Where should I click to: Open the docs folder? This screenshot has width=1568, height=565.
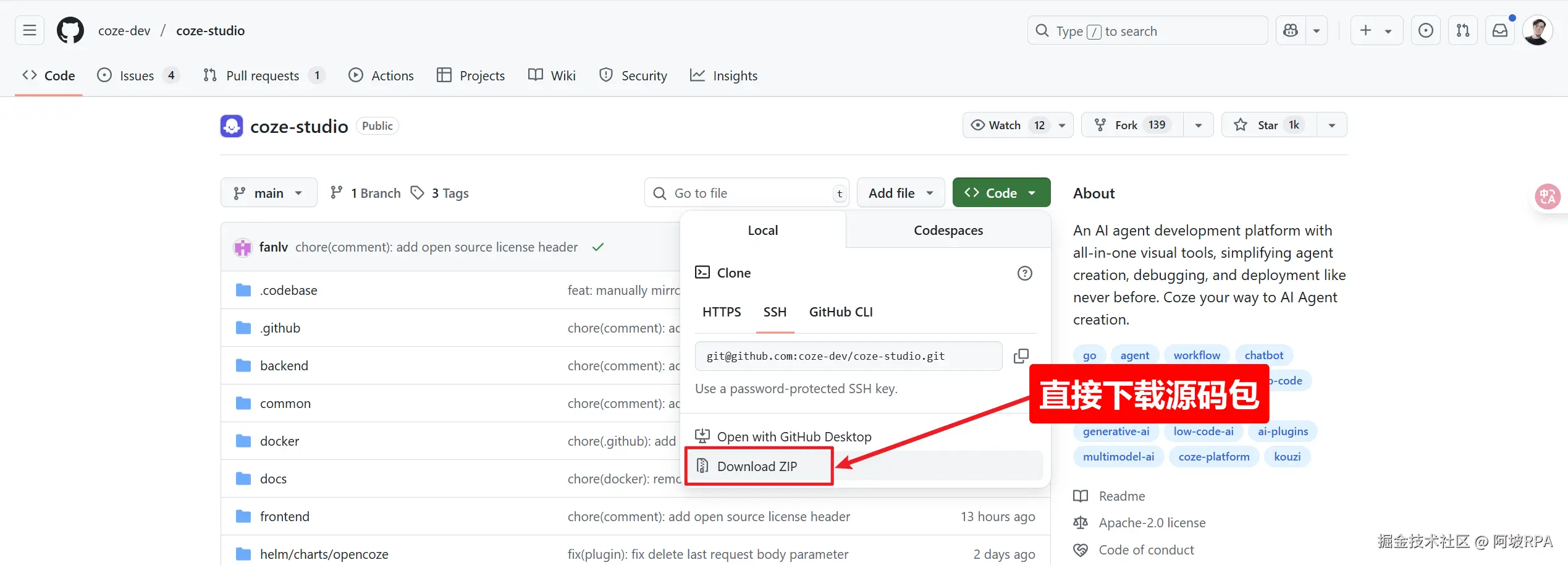coord(273,479)
